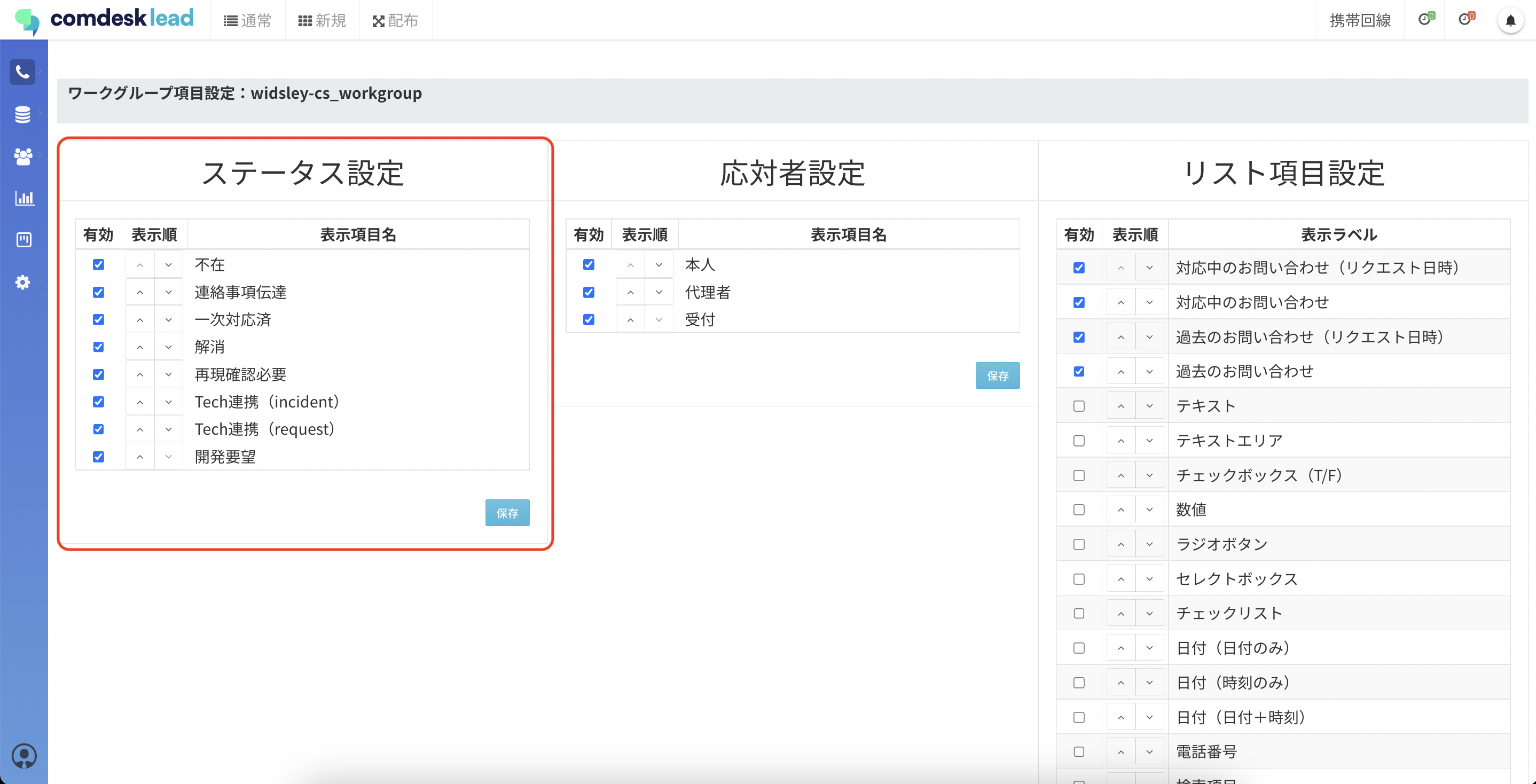Screen dimensions: 1536x784
Task: Move 連絡事項伝達 up with chevron
Action: point(139,292)
